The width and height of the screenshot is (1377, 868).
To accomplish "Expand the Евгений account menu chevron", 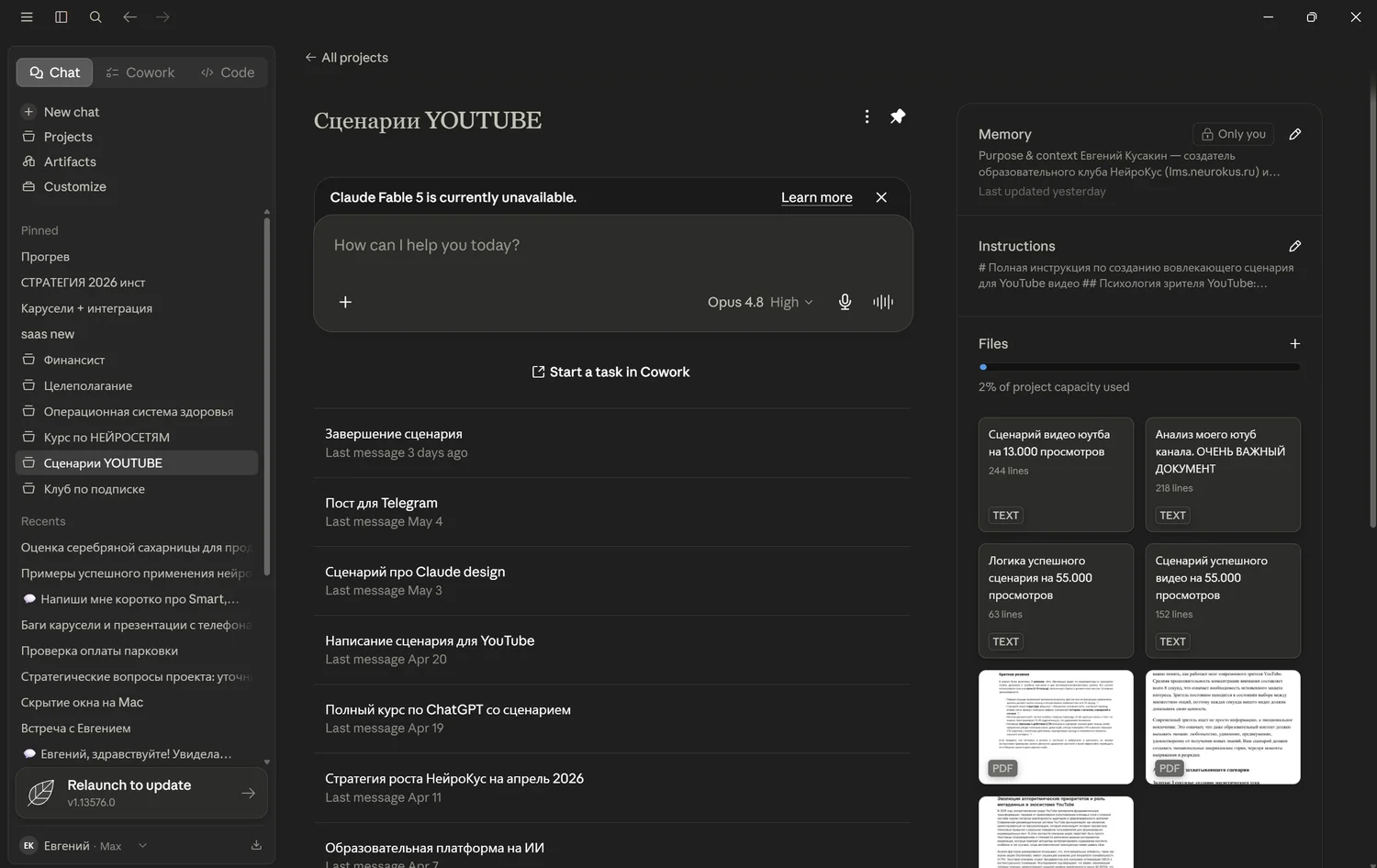I will click(142, 846).
